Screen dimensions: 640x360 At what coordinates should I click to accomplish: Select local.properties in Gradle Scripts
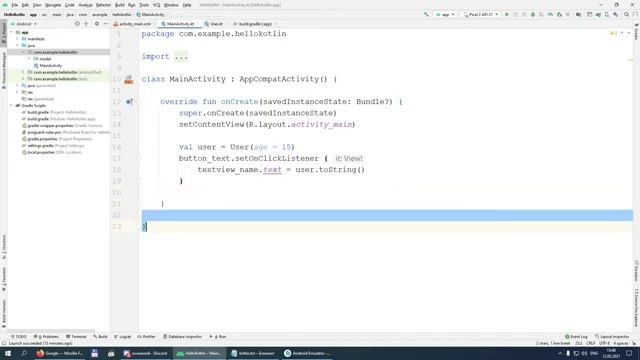[x=52, y=152]
